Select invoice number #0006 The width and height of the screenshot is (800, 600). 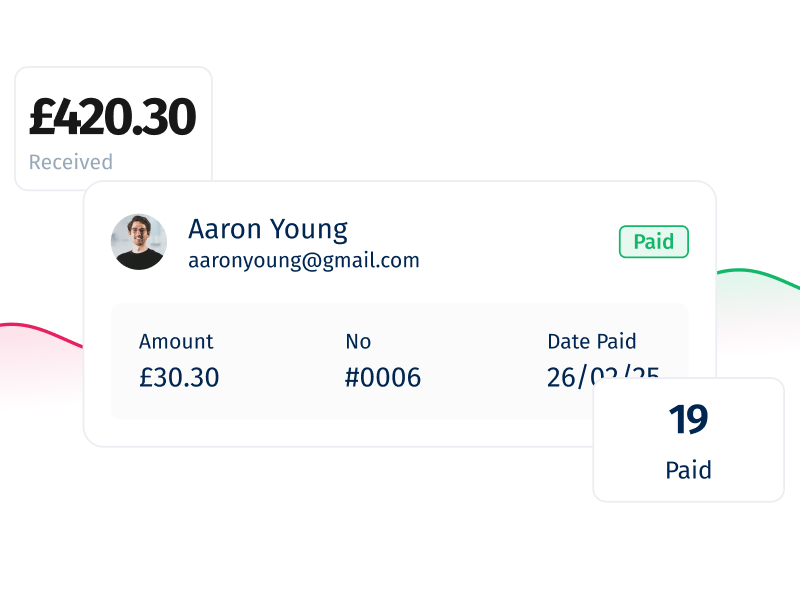(x=383, y=378)
